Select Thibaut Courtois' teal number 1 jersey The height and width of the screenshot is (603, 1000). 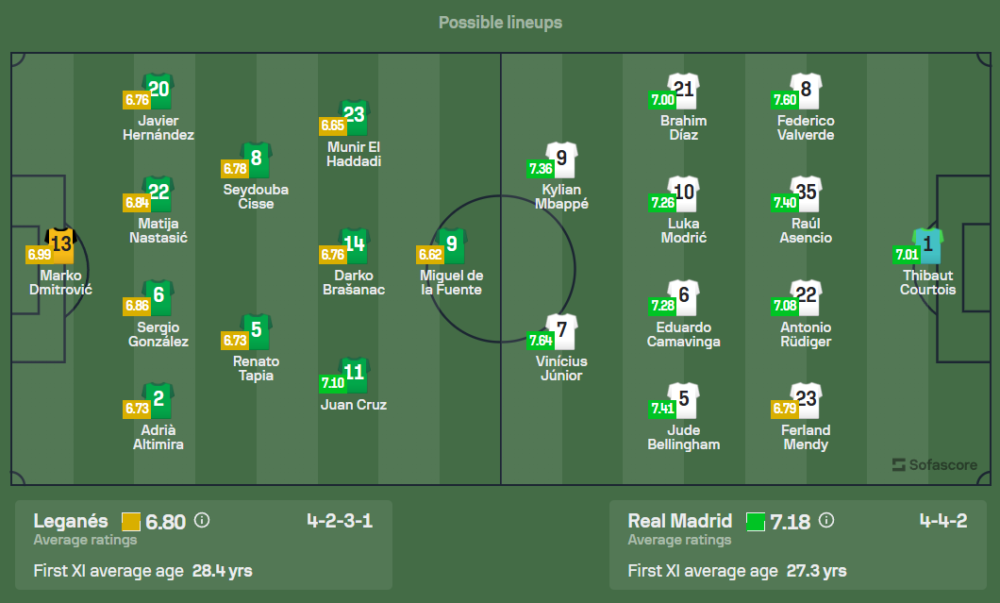coord(927,243)
